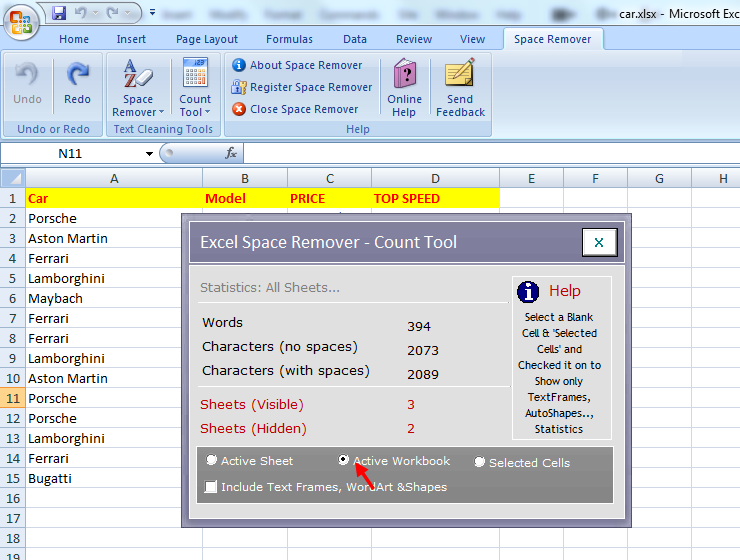This screenshot has height=560, width=740.
Task: Select the Active Sheet radio option
Action: (x=211, y=460)
